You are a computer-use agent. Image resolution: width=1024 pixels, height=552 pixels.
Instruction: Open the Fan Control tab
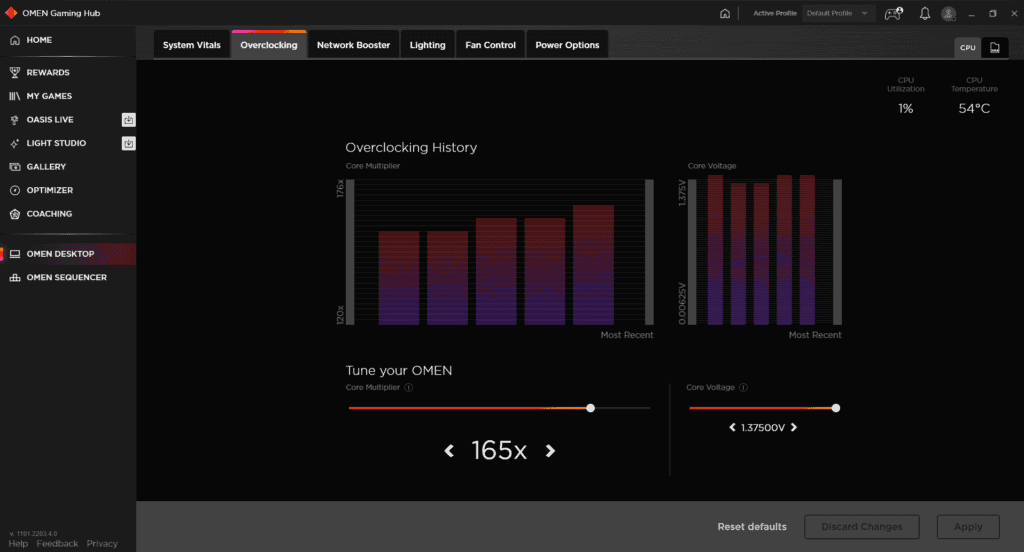pos(490,45)
